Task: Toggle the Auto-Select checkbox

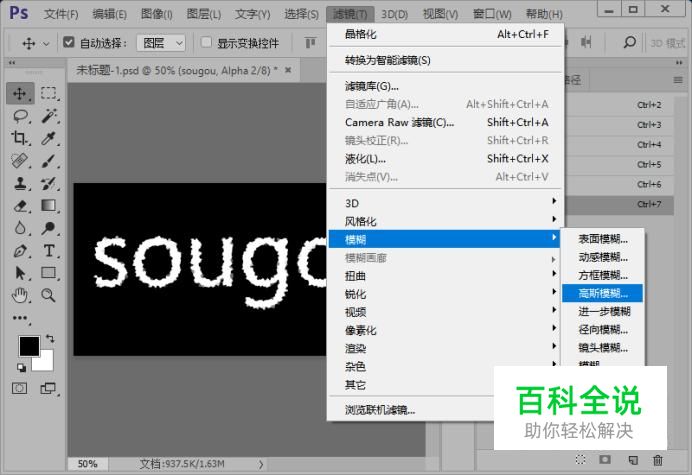Action: pos(68,42)
